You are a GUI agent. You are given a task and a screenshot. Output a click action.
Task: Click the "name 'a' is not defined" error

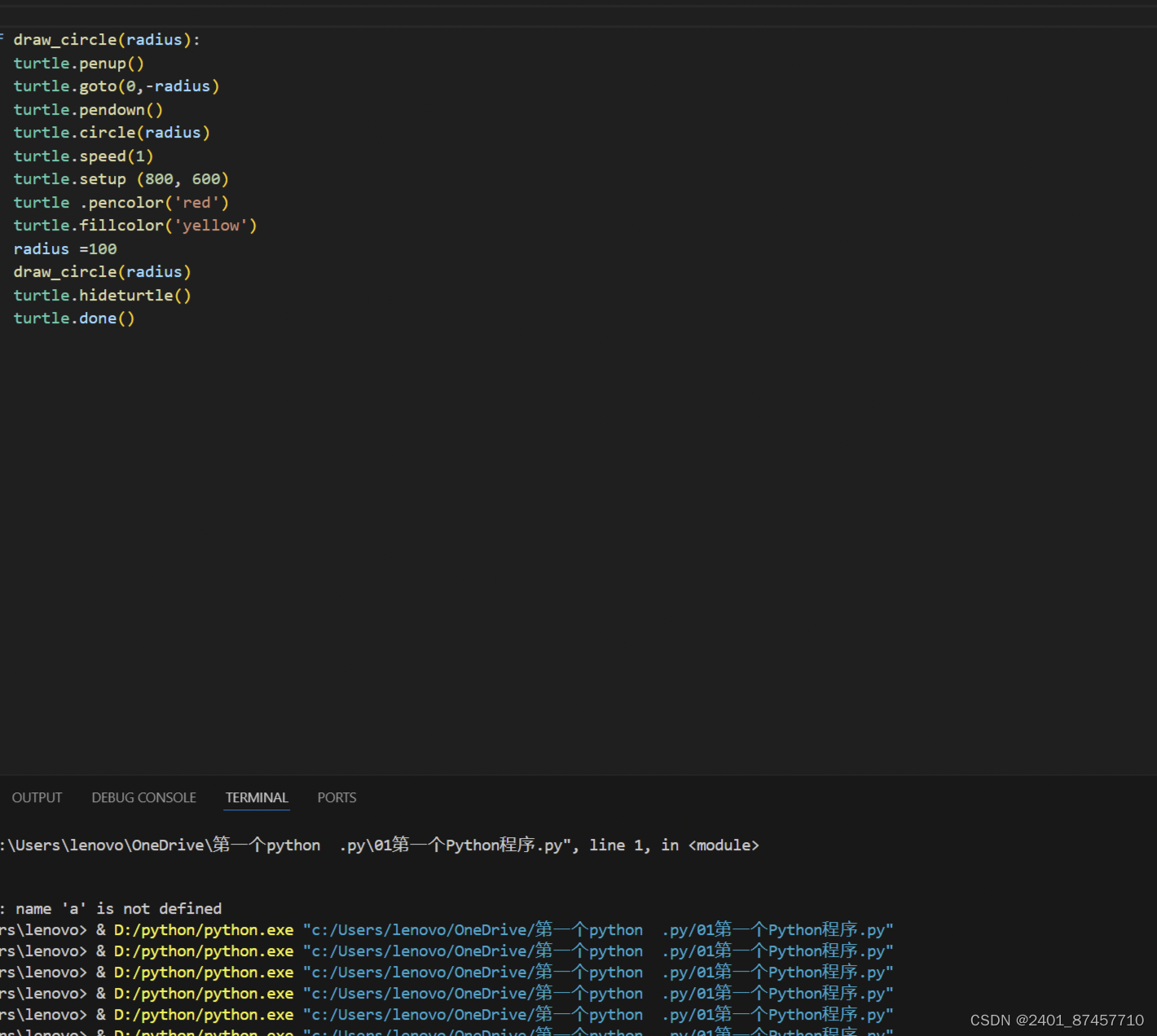(x=119, y=909)
